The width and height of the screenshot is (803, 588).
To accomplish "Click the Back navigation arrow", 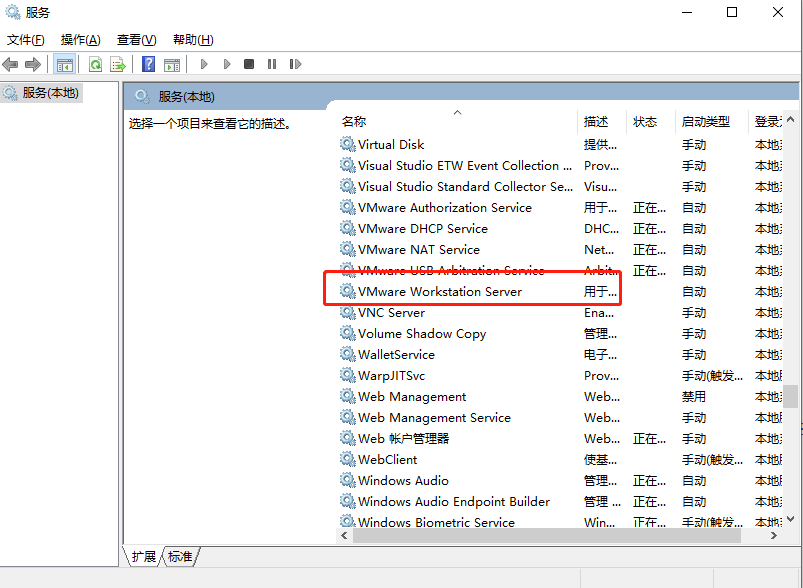I will 11,64.
